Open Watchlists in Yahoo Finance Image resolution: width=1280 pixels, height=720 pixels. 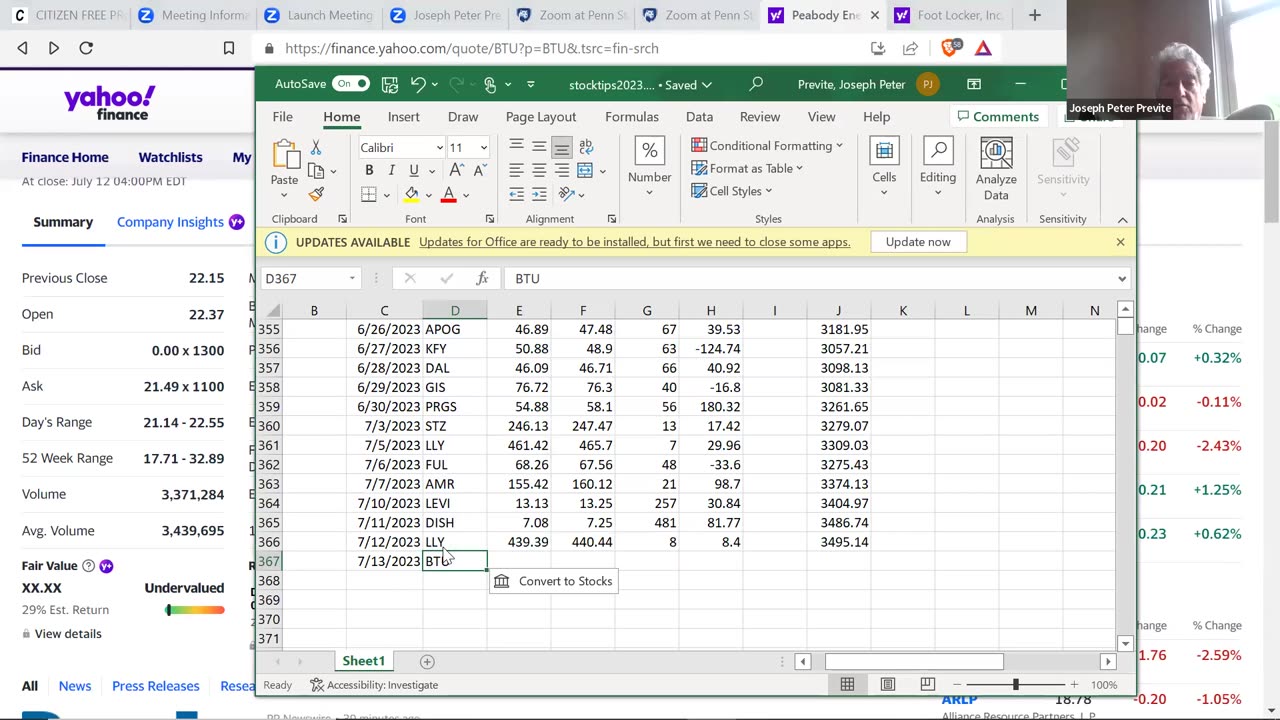(x=170, y=157)
